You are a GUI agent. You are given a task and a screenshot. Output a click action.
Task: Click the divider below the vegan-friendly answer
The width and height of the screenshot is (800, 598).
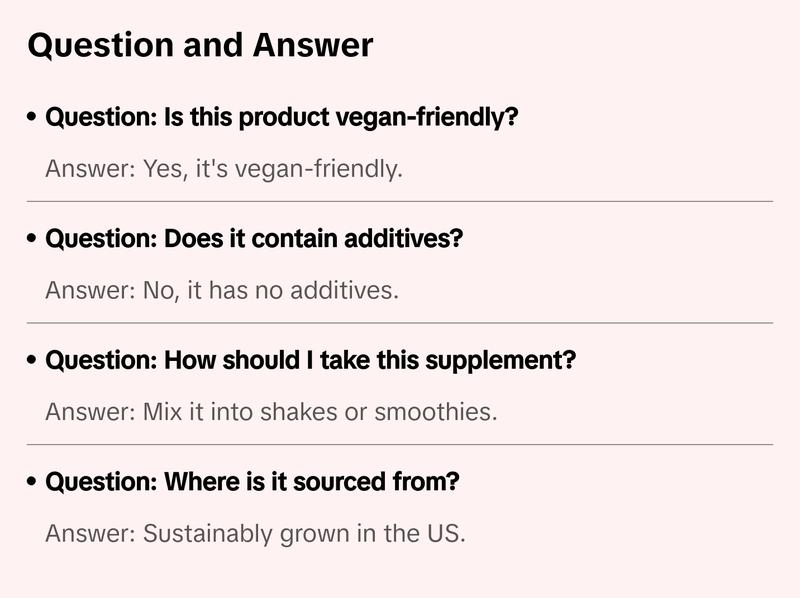(x=400, y=201)
